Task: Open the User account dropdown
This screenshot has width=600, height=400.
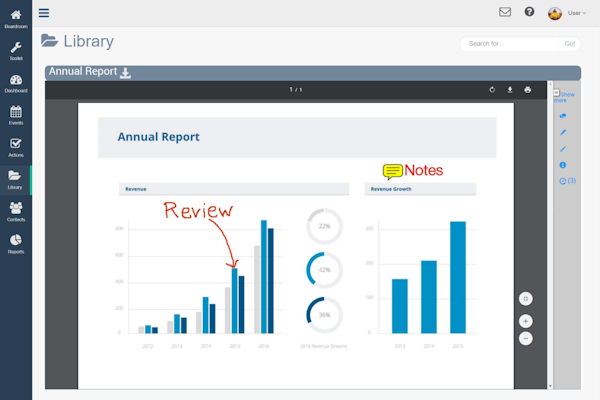Action: click(567, 13)
